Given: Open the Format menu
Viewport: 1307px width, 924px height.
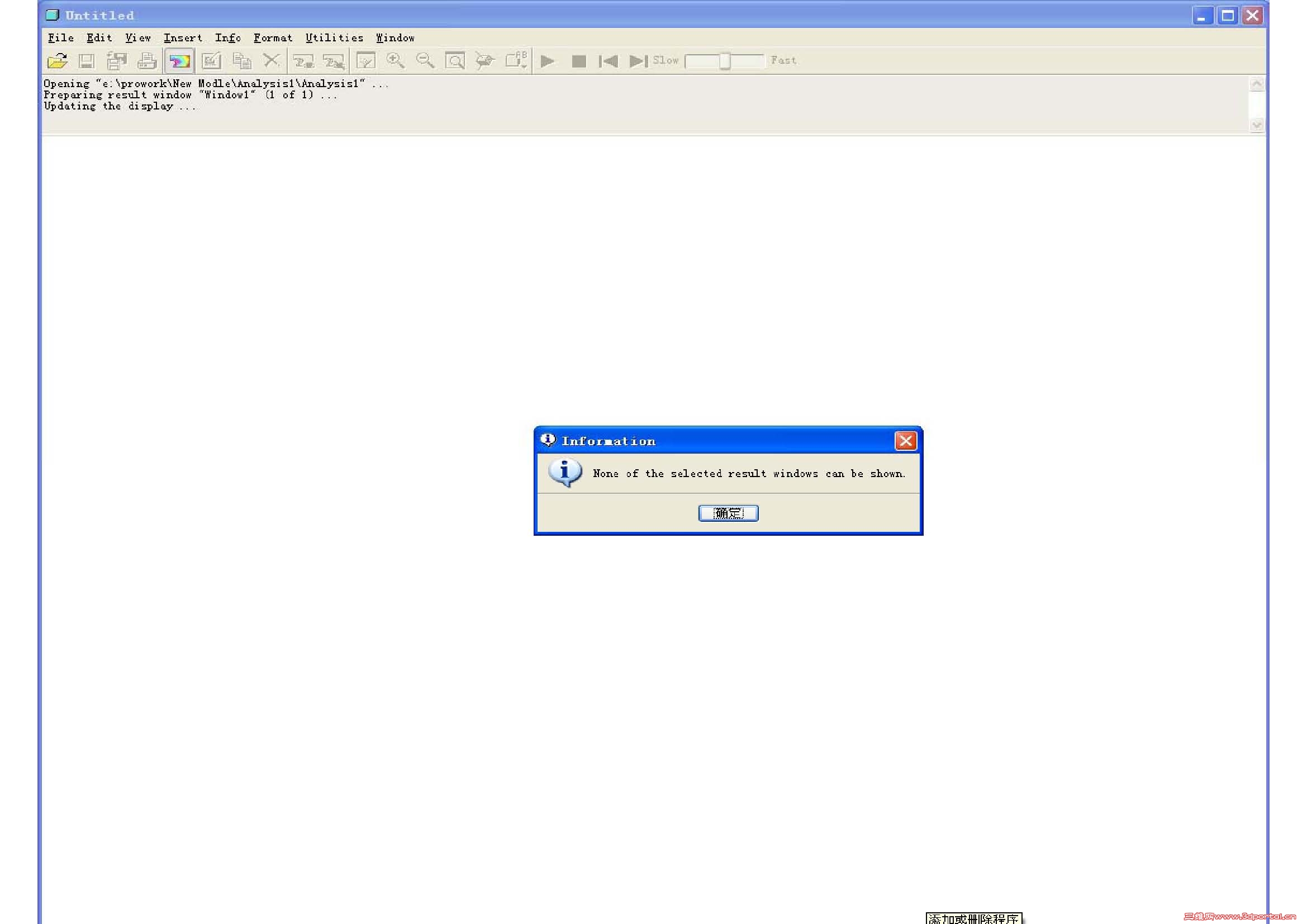Looking at the screenshot, I should pos(273,38).
